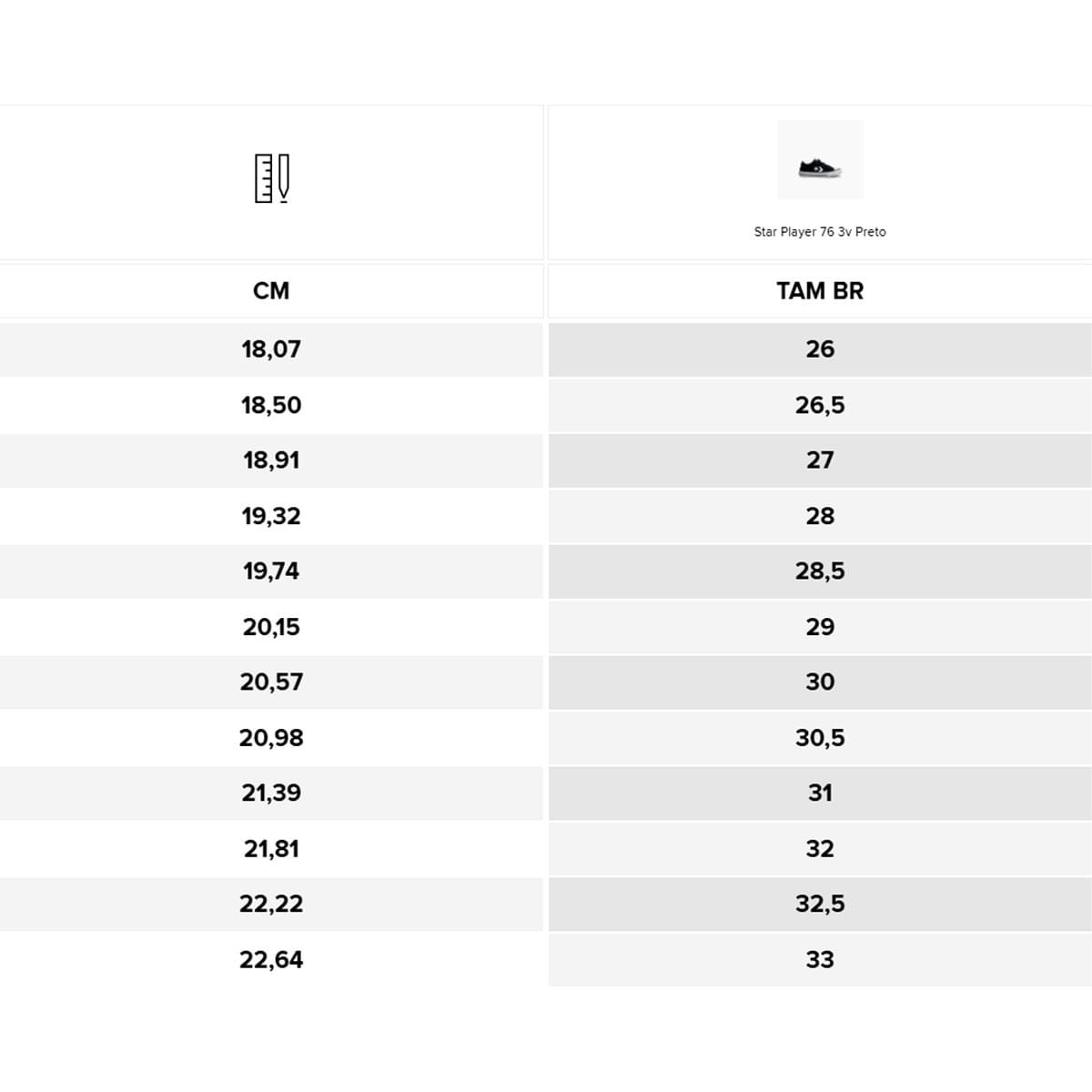Click the 28,5 size cell

point(820,571)
